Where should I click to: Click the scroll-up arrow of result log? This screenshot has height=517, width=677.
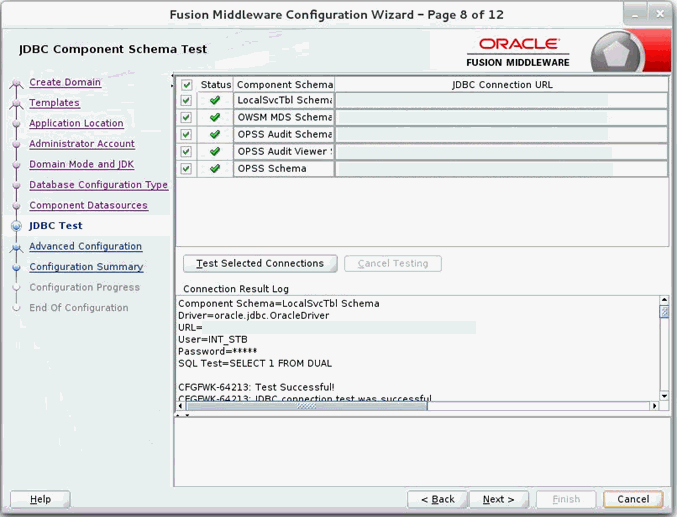pos(664,300)
